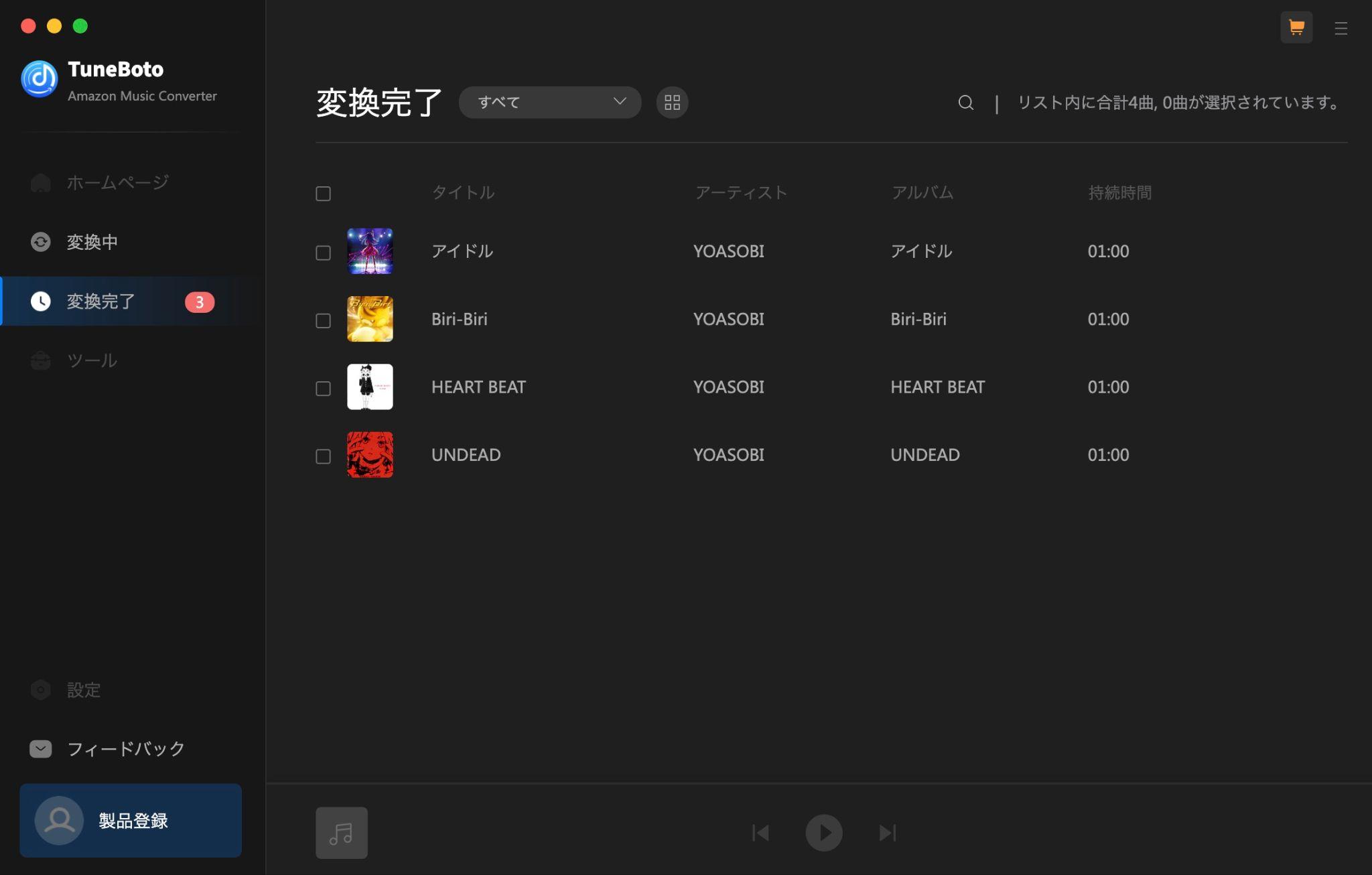Click the Amazon Music Converter subtitle

click(x=142, y=96)
